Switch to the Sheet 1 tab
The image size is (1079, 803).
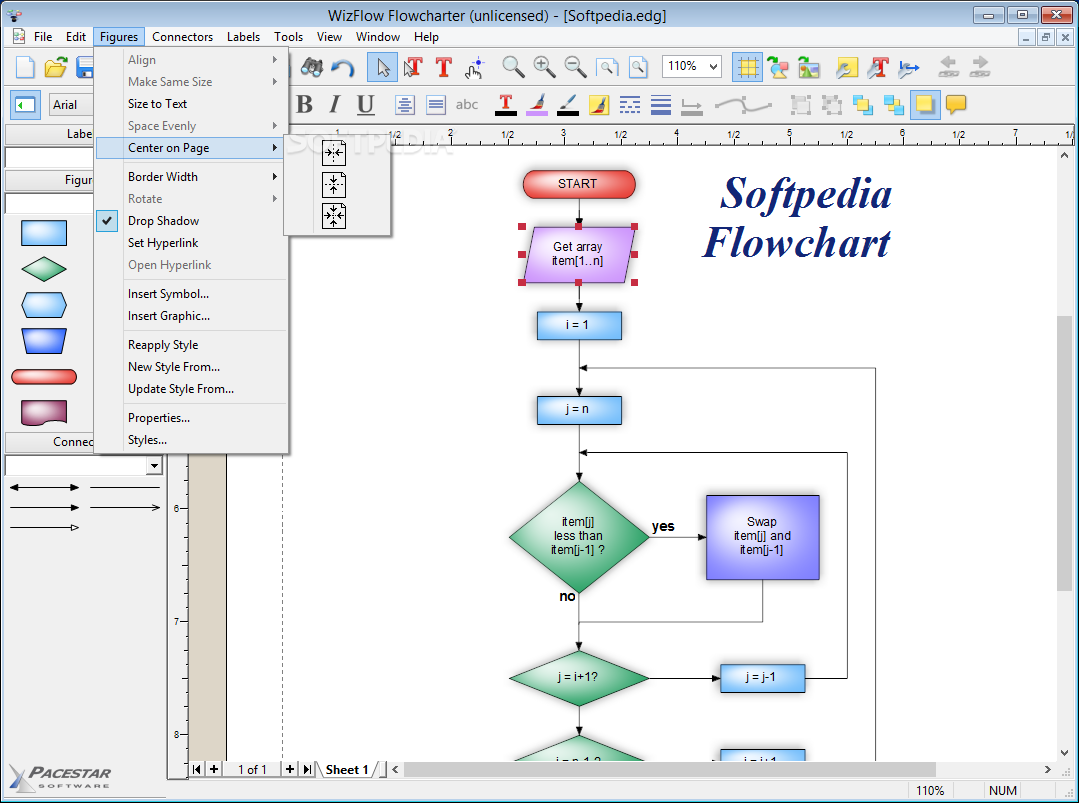click(x=347, y=769)
